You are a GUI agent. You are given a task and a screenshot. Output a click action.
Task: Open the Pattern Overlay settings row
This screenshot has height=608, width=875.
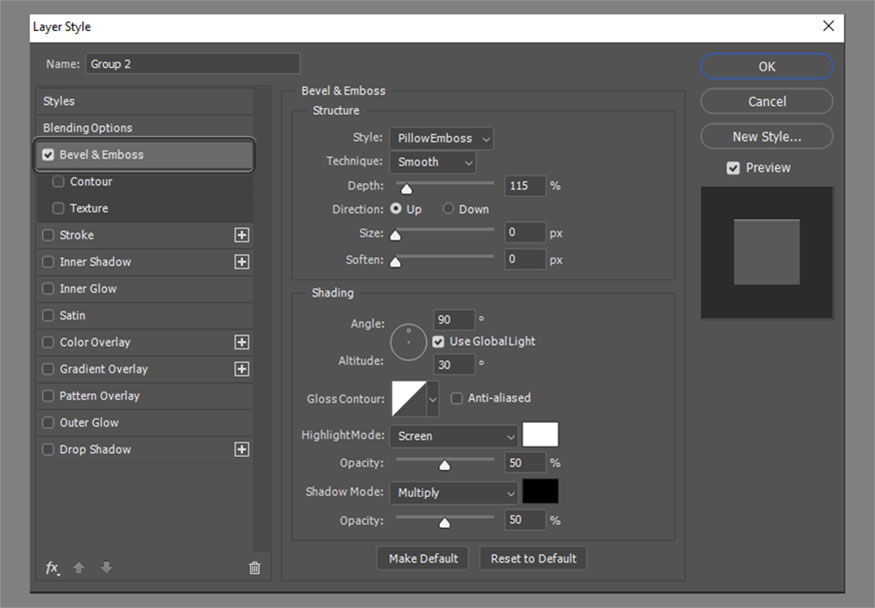145,395
